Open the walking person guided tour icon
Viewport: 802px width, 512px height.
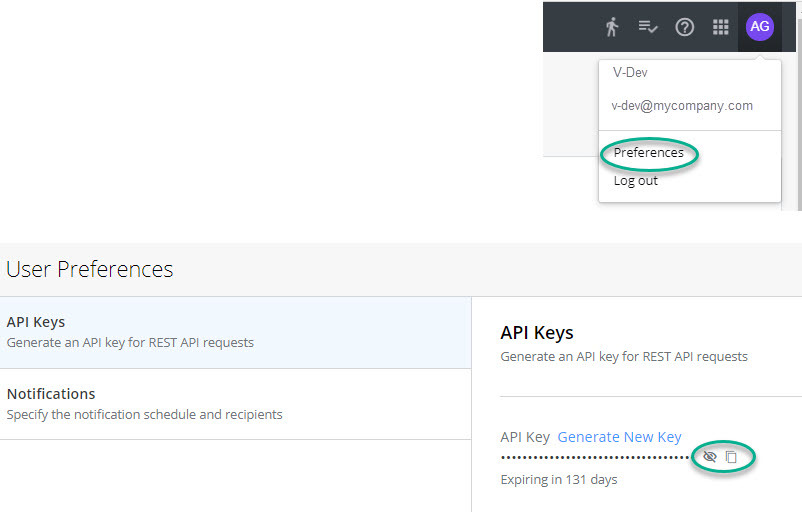[612, 27]
